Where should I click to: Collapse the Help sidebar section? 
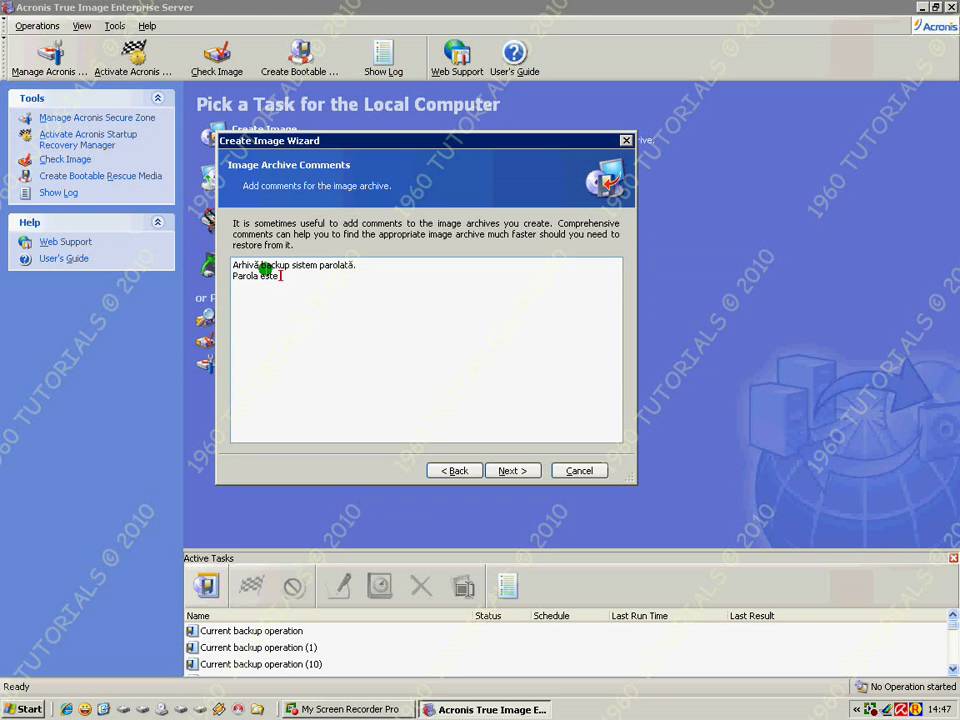tap(157, 222)
